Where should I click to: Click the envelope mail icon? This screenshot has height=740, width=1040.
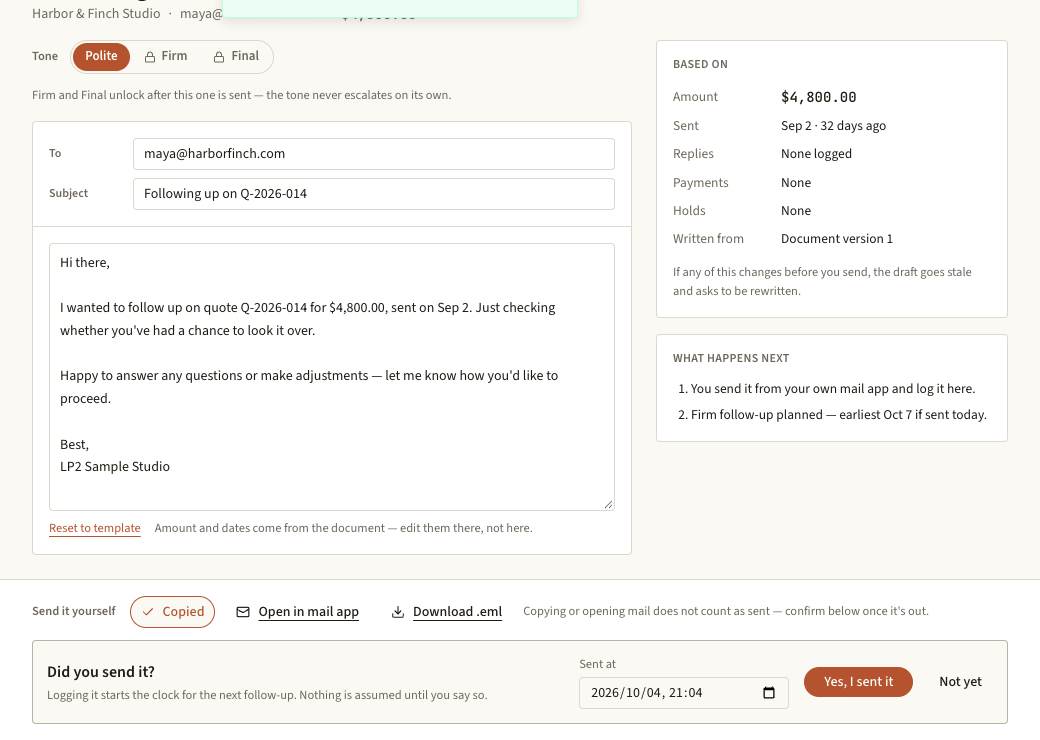(243, 612)
